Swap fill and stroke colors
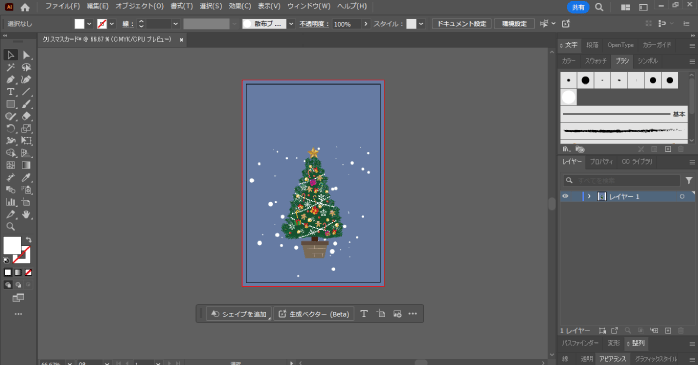 tap(28, 239)
